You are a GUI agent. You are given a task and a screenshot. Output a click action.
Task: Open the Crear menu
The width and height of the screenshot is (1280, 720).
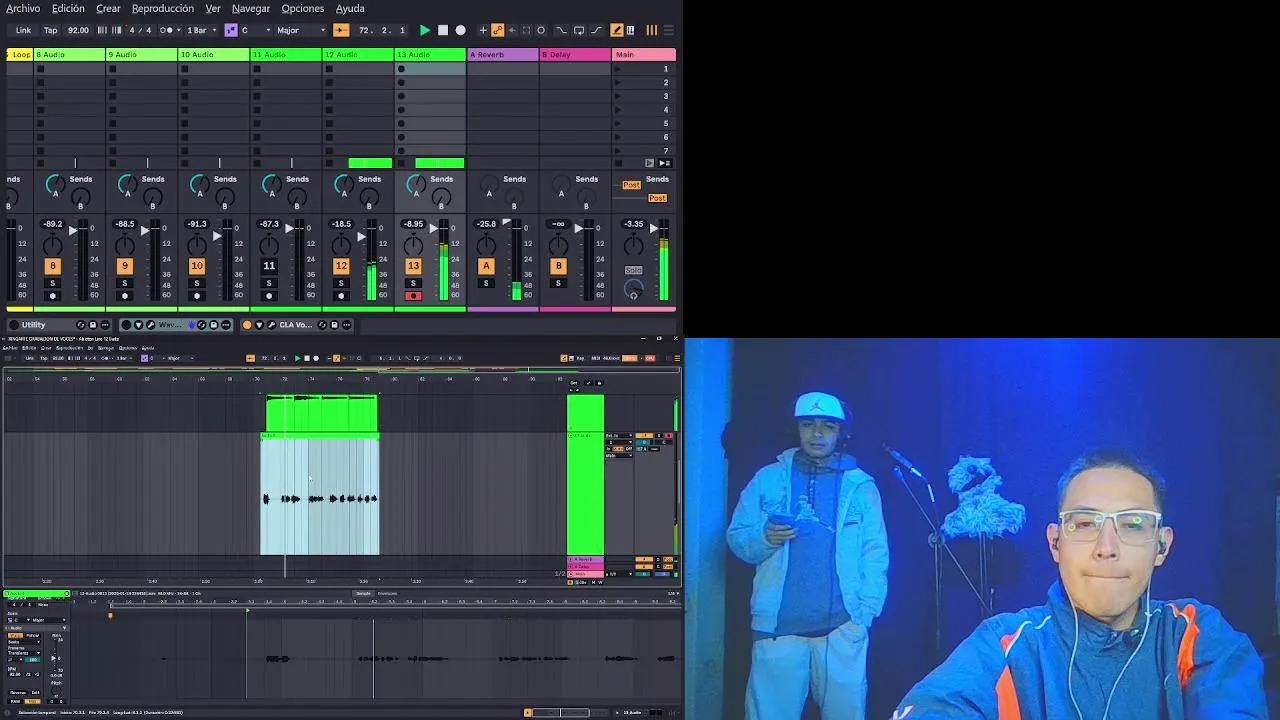pyautogui.click(x=108, y=8)
